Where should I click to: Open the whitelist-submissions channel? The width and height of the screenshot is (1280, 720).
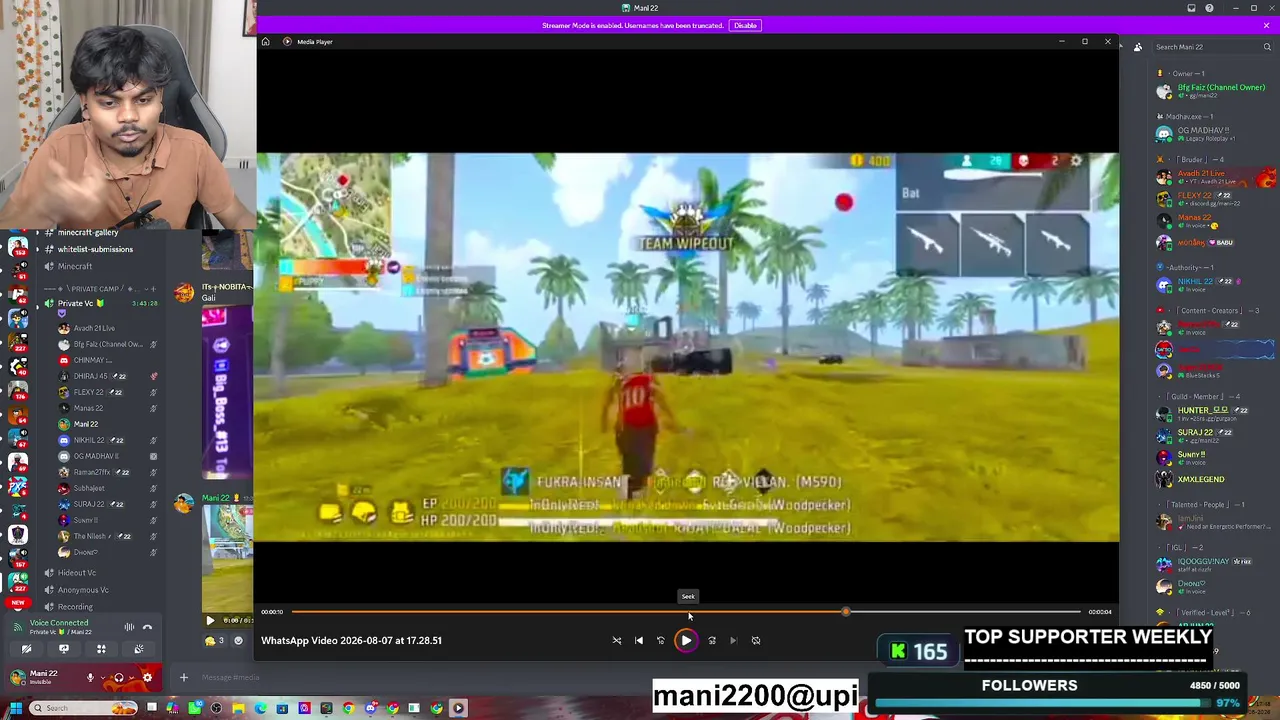95,249
